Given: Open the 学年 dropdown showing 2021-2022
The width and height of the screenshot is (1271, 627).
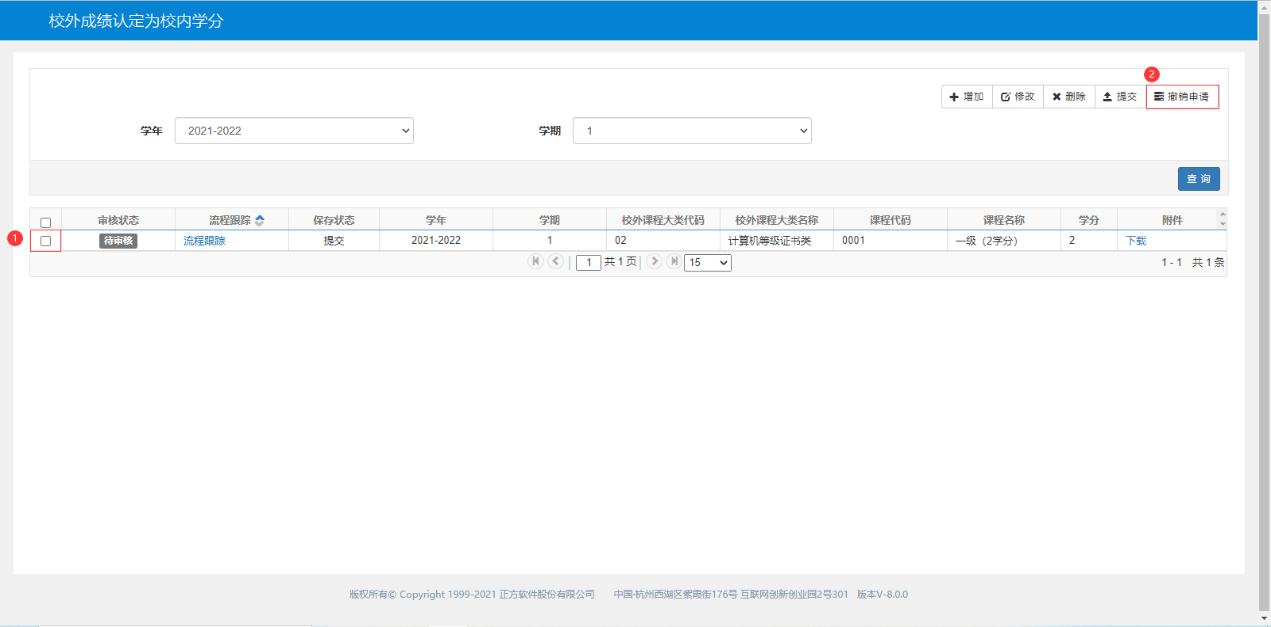Looking at the screenshot, I should click(294, 131).
